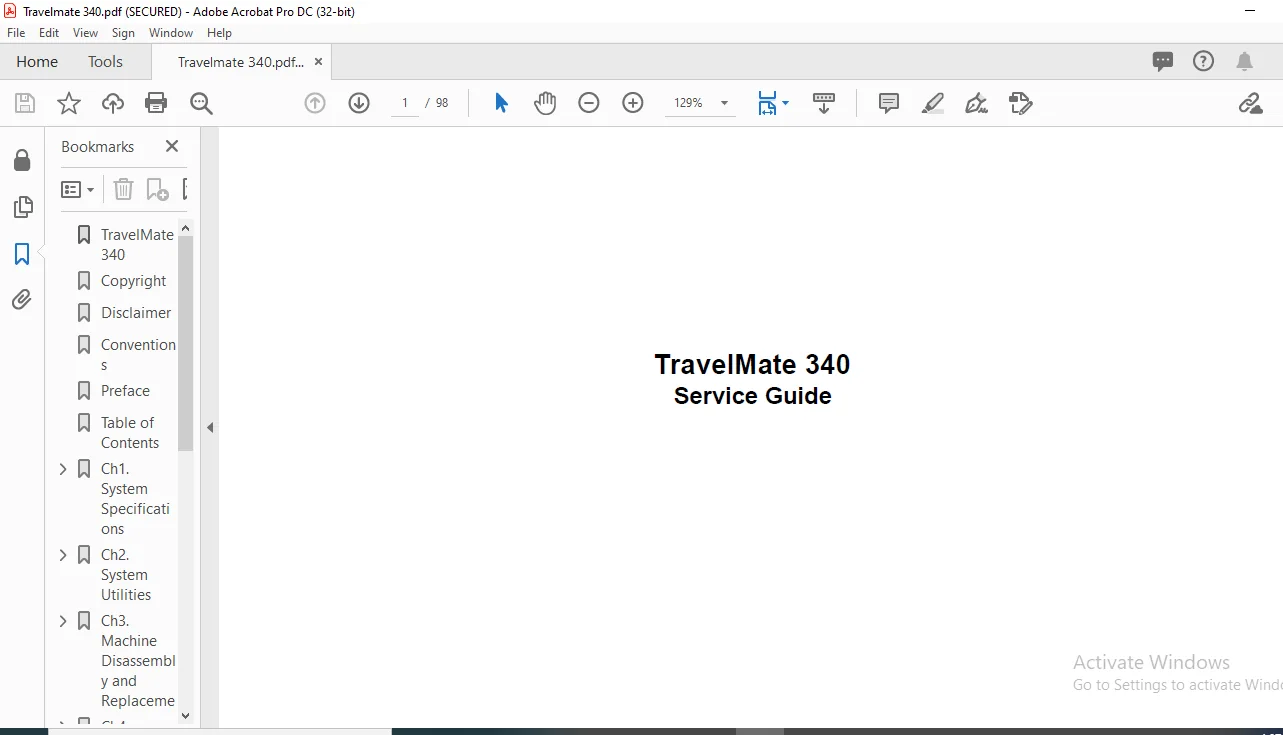Click the upload to cloud icon
1283x735 pixels.
tap(113, 103)
